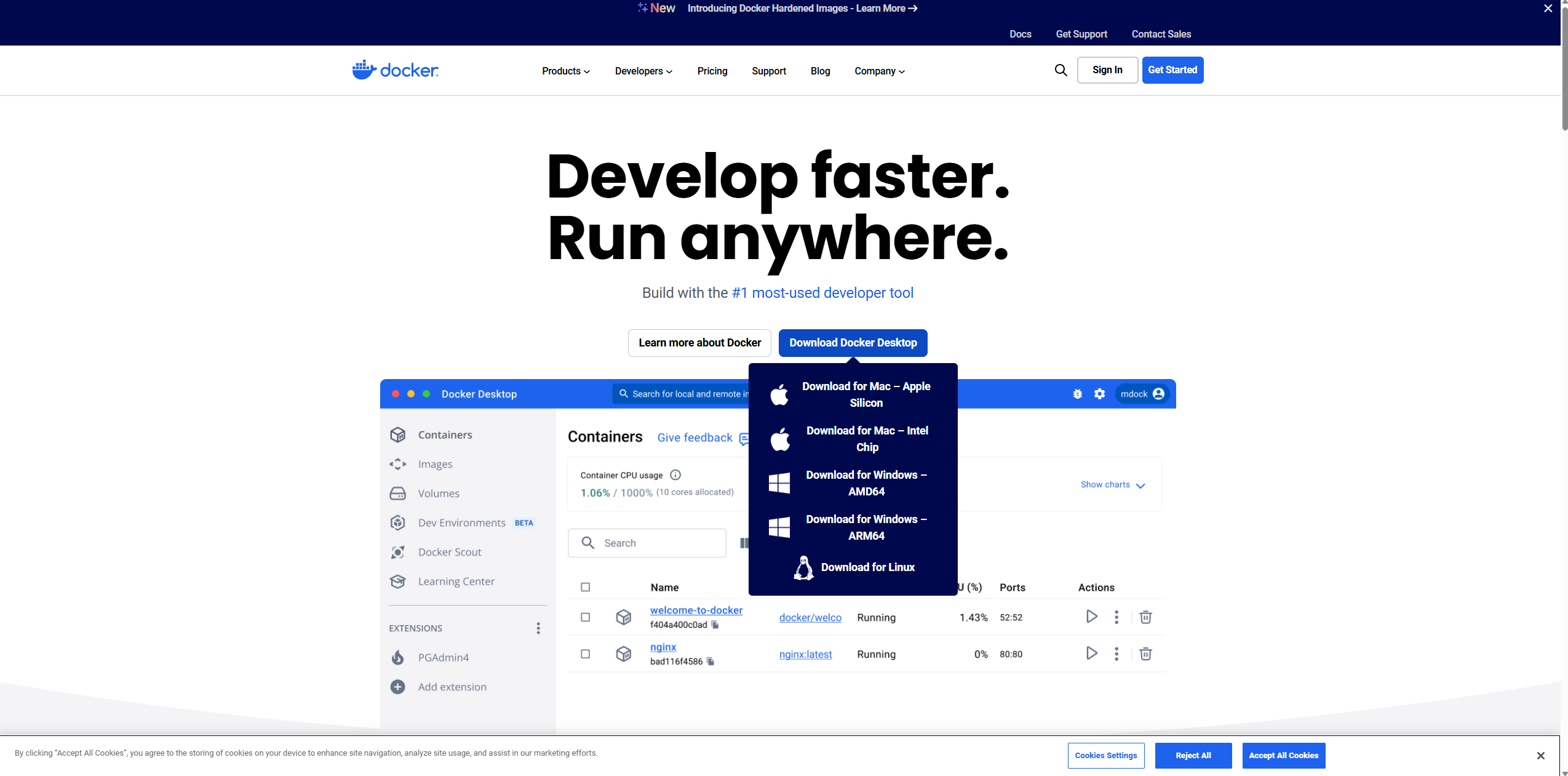Click the settings gear in Docker Desktop header
This screenshot has width=1568, height=776.
pos(1099,394)
